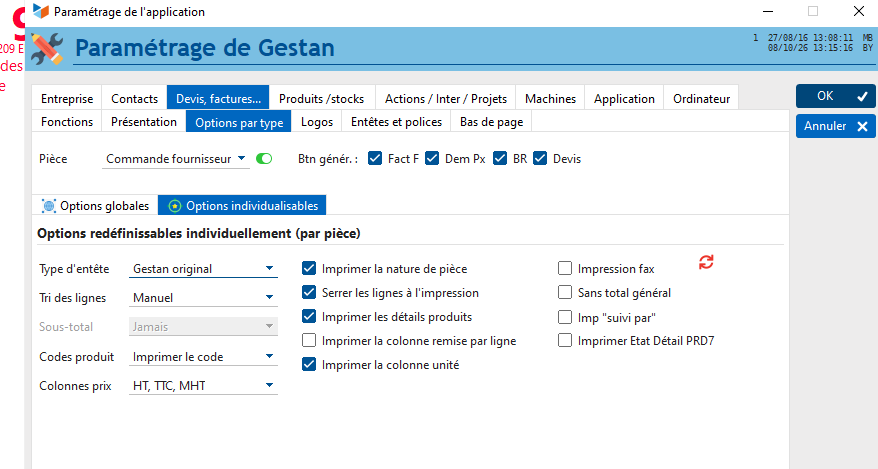Screen dimensions: 878x469
Task: Enable Sans total général checkbox
Action: coord(565,292)
